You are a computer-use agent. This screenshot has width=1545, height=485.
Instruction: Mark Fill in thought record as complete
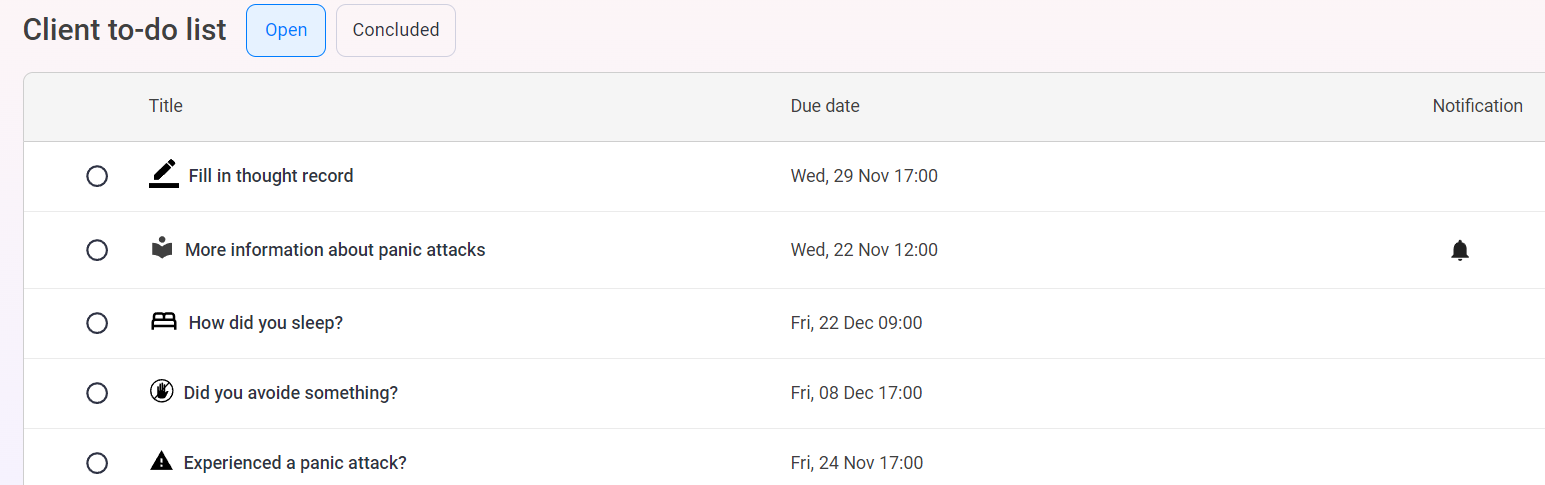click(97, 176)
